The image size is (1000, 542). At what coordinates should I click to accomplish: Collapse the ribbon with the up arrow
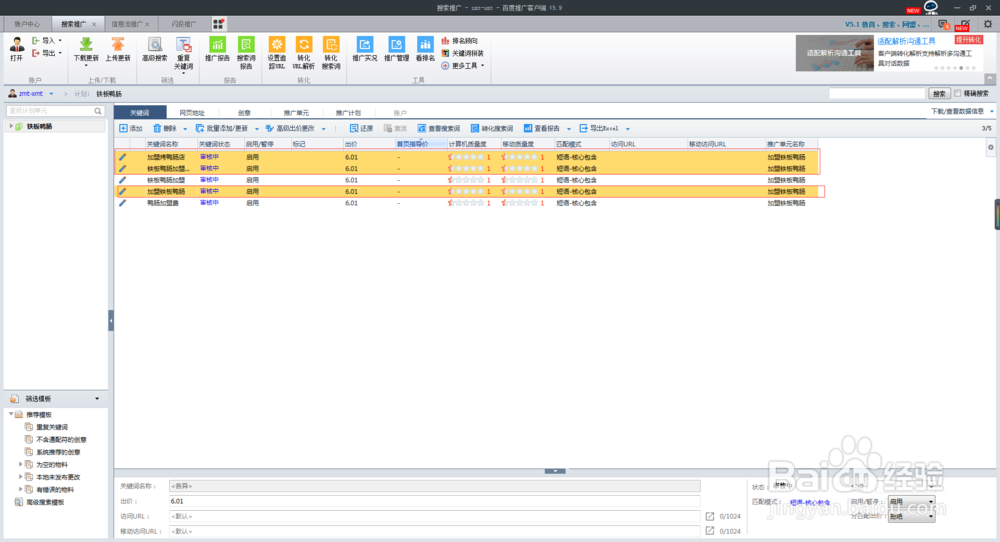click(x=990, y=79)
